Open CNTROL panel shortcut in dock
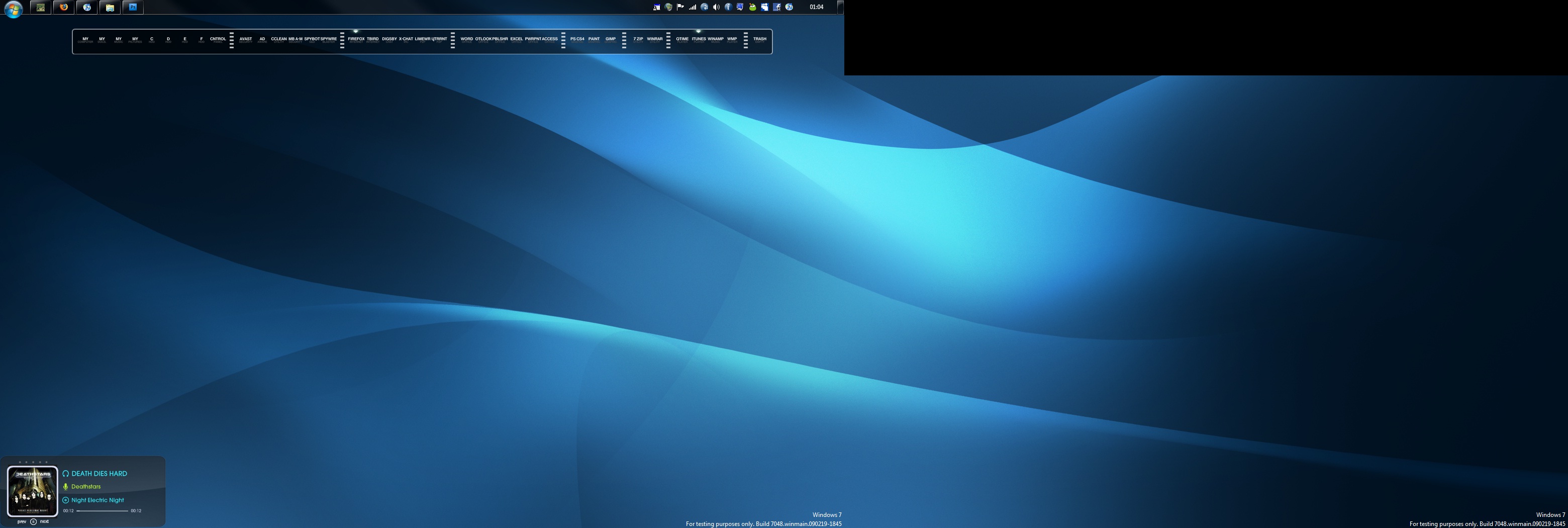The width and height of the screenshot is (1568, 528). tap(218, 39)
